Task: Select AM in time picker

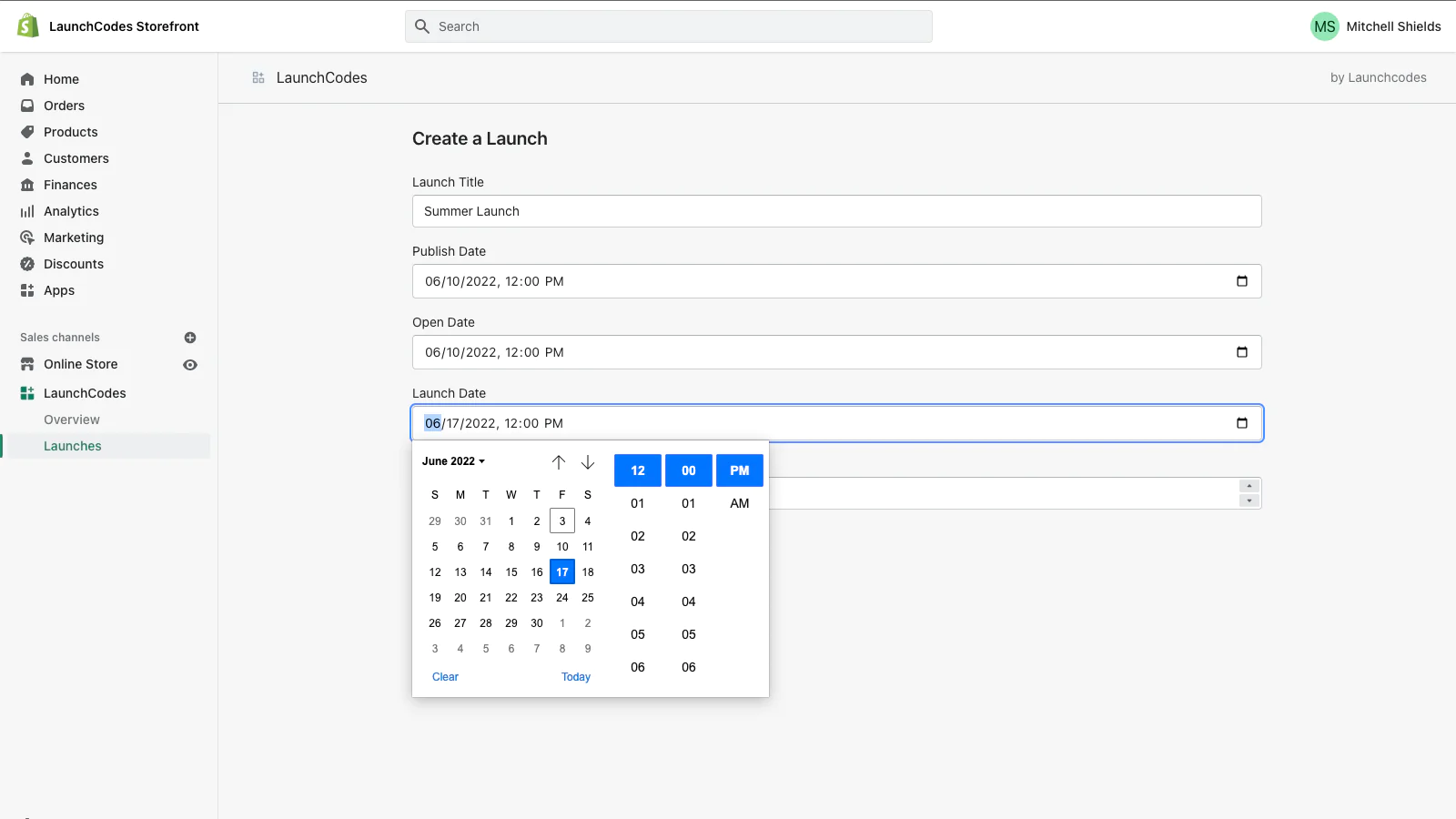Action: click(740, 503)
